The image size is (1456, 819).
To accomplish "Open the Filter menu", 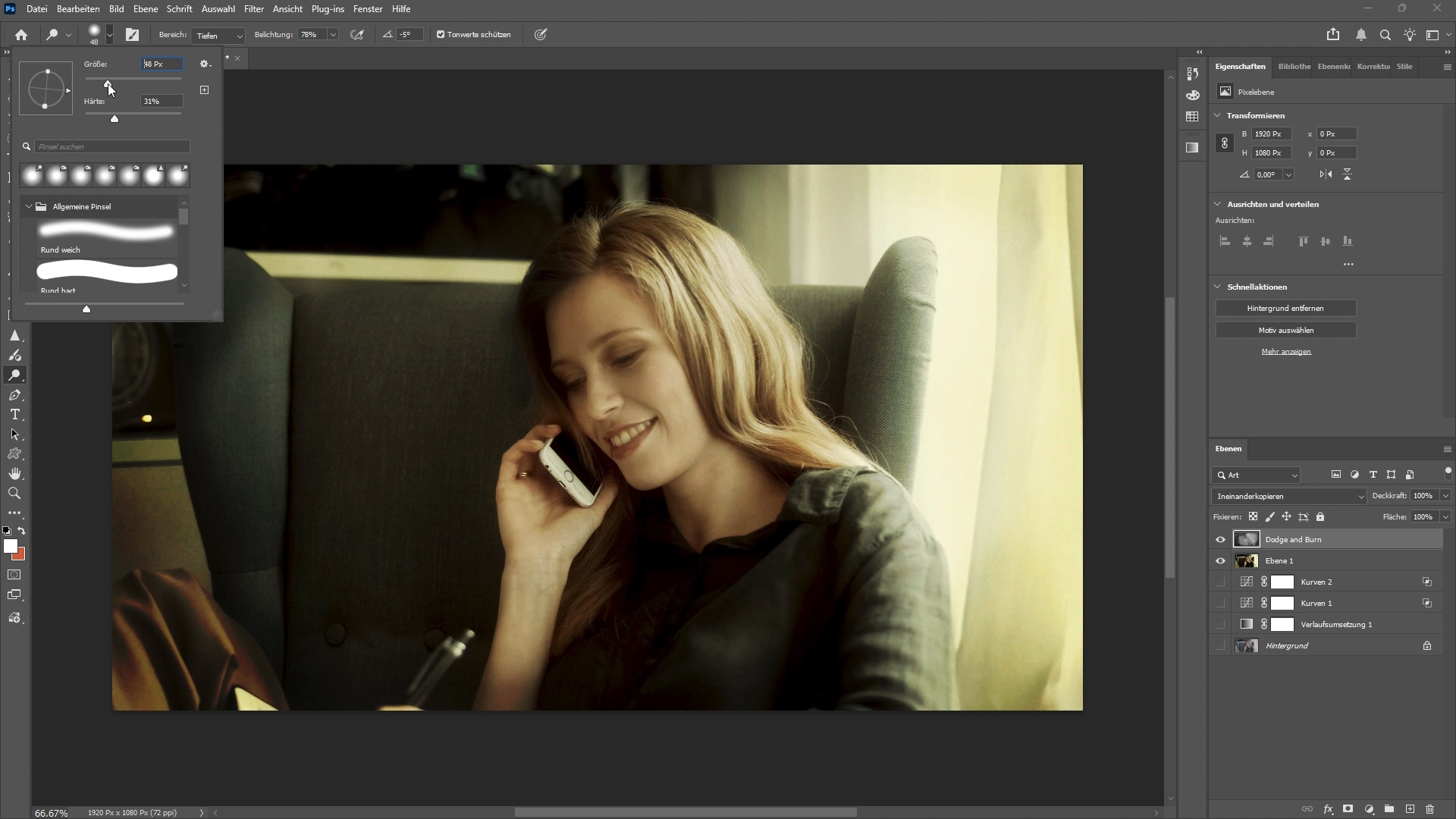I will pos(253,9).
